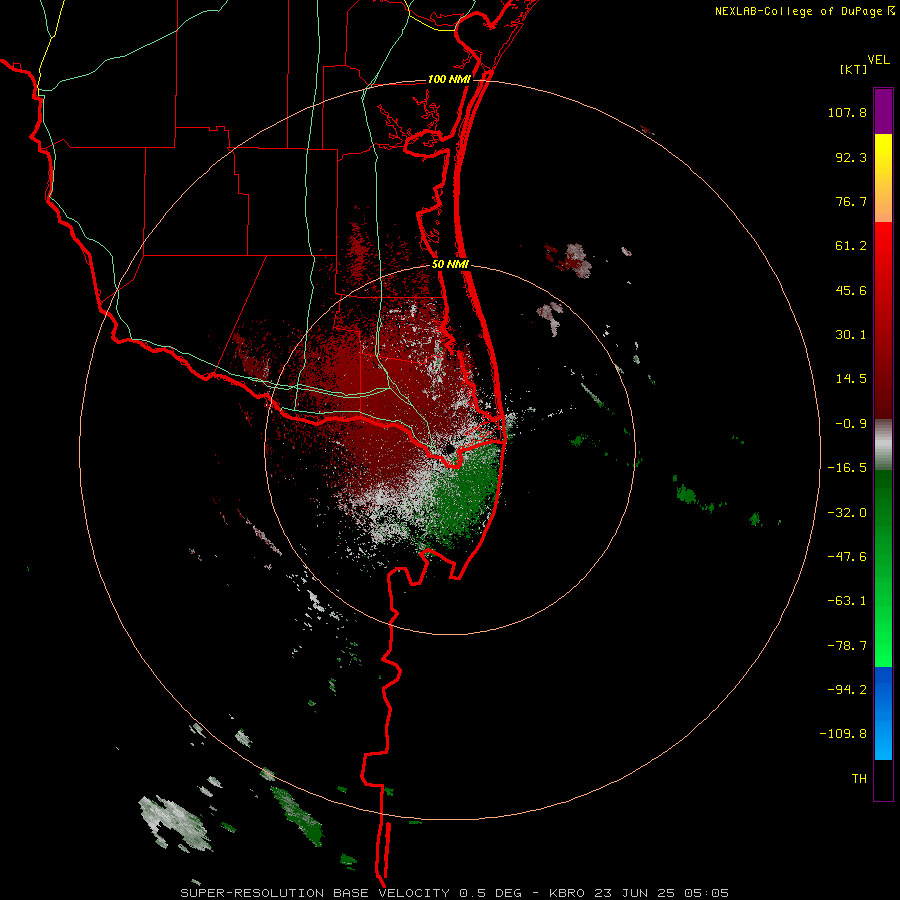Click the -32.0 legend value
The image size is (900, 900).
[x=847, y=513]
